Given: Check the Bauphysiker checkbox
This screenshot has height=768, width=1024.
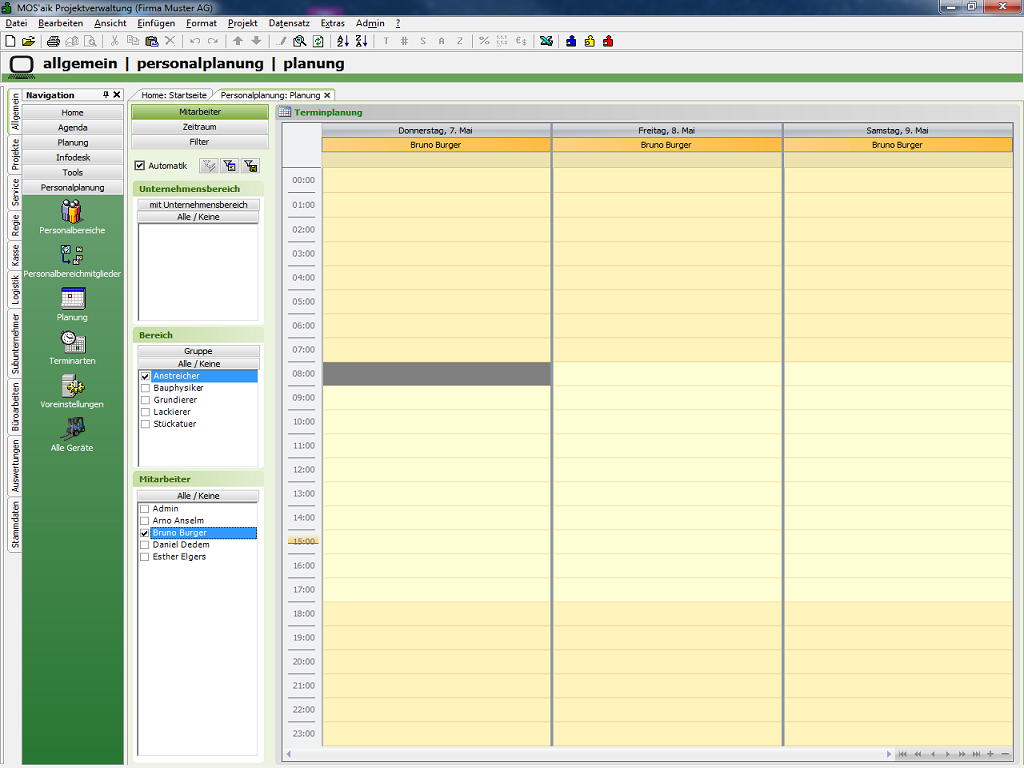Looking at the screenshot, I should click(146, 388).
